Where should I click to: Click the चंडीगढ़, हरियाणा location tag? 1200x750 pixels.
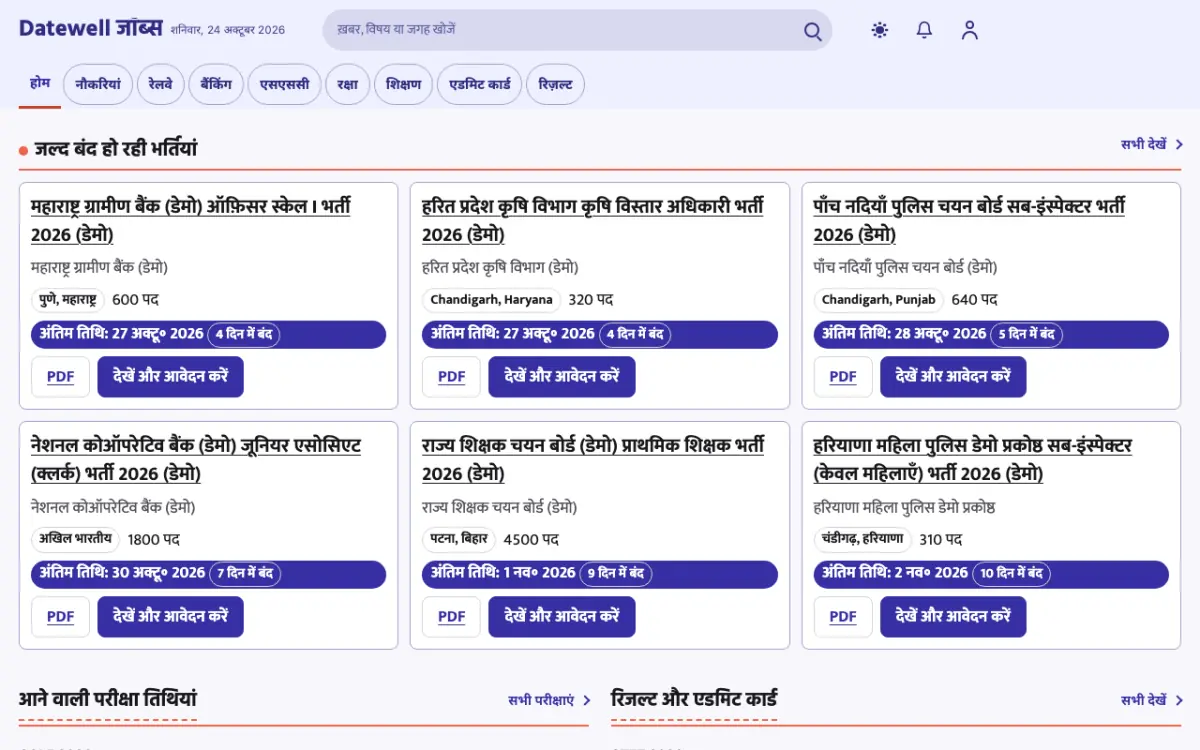[x=863, y=539]
